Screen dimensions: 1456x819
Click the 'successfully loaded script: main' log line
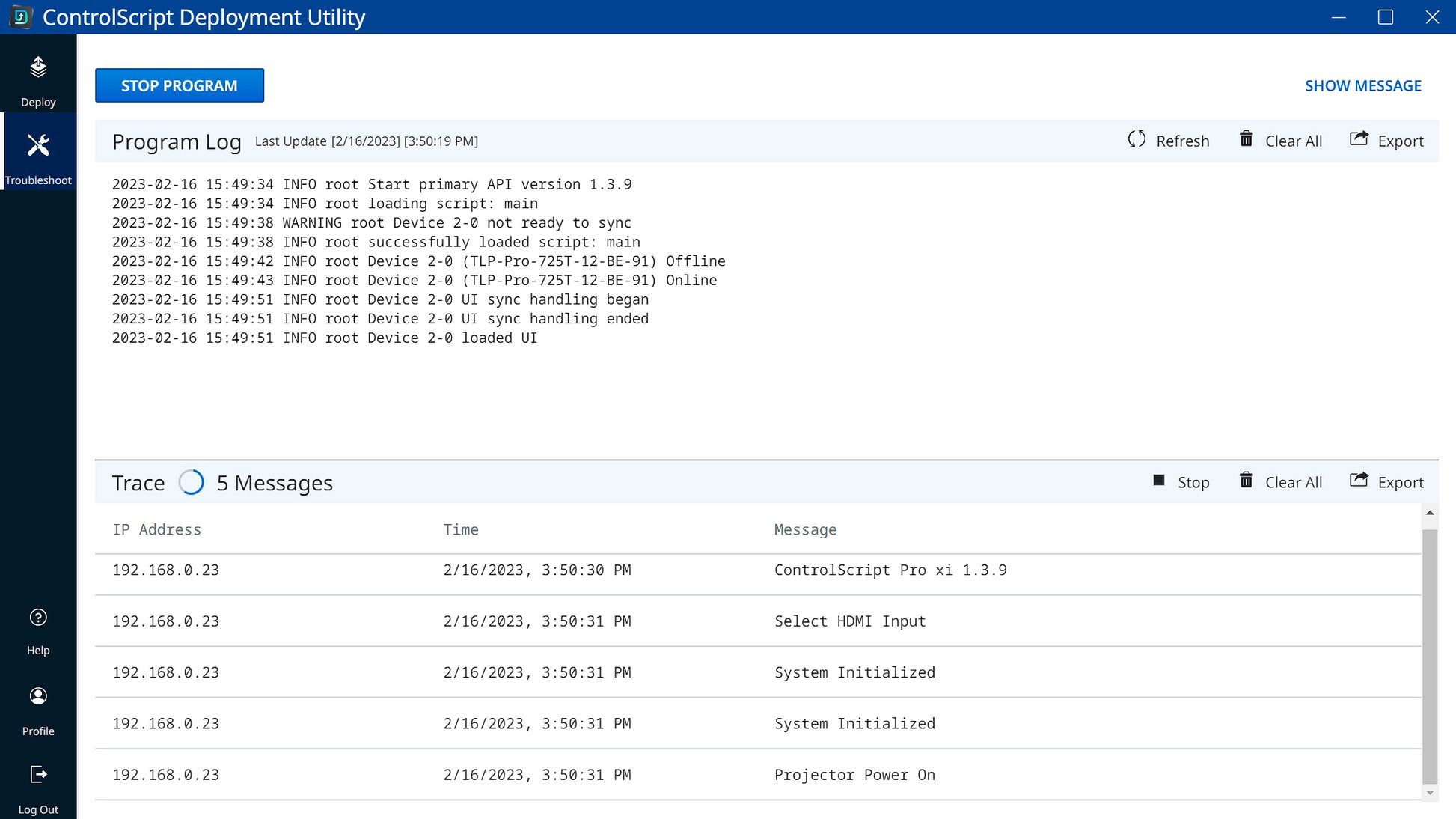(376, 243)
